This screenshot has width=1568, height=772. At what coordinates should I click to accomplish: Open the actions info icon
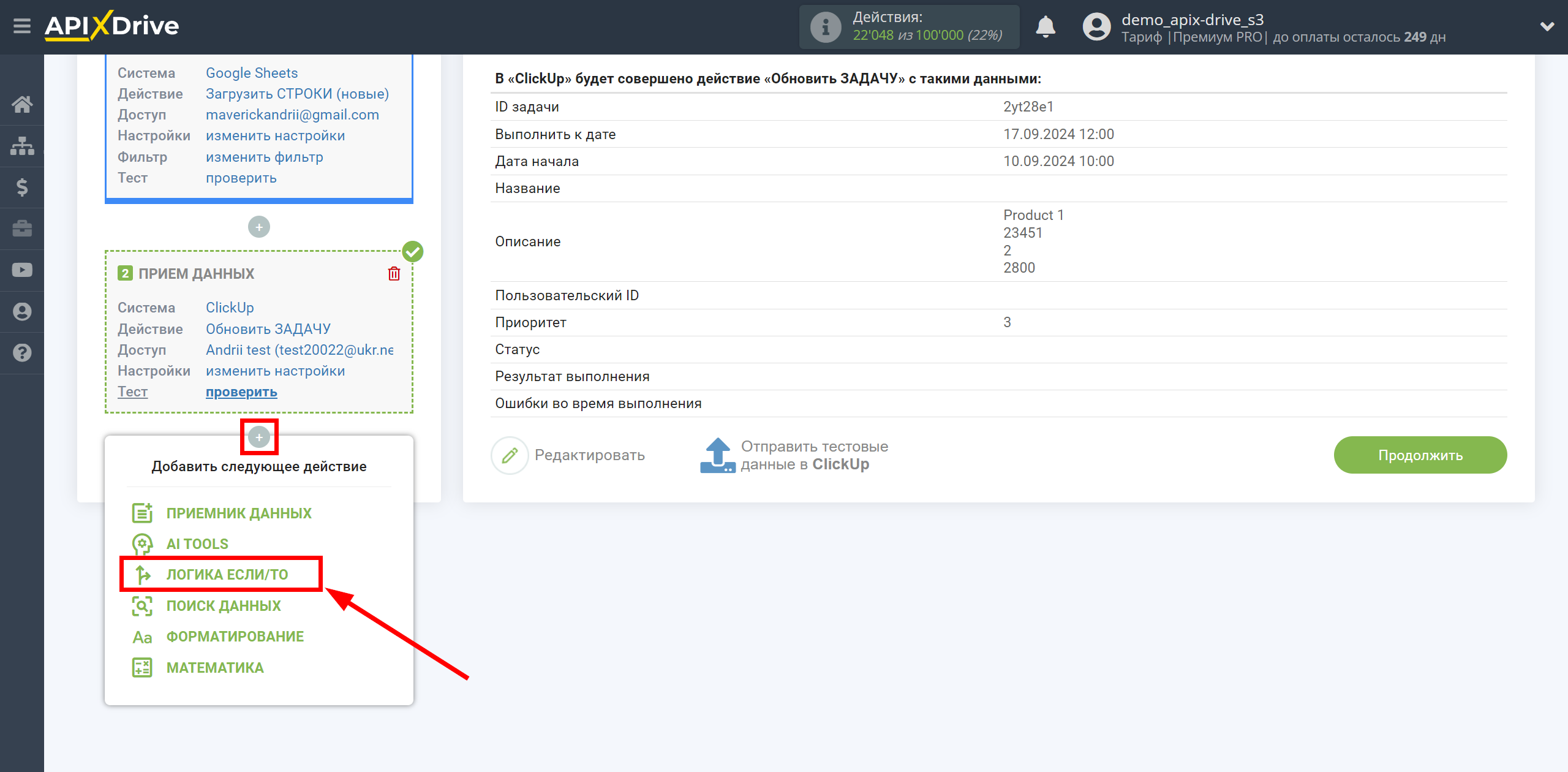[x=826, y=27]
